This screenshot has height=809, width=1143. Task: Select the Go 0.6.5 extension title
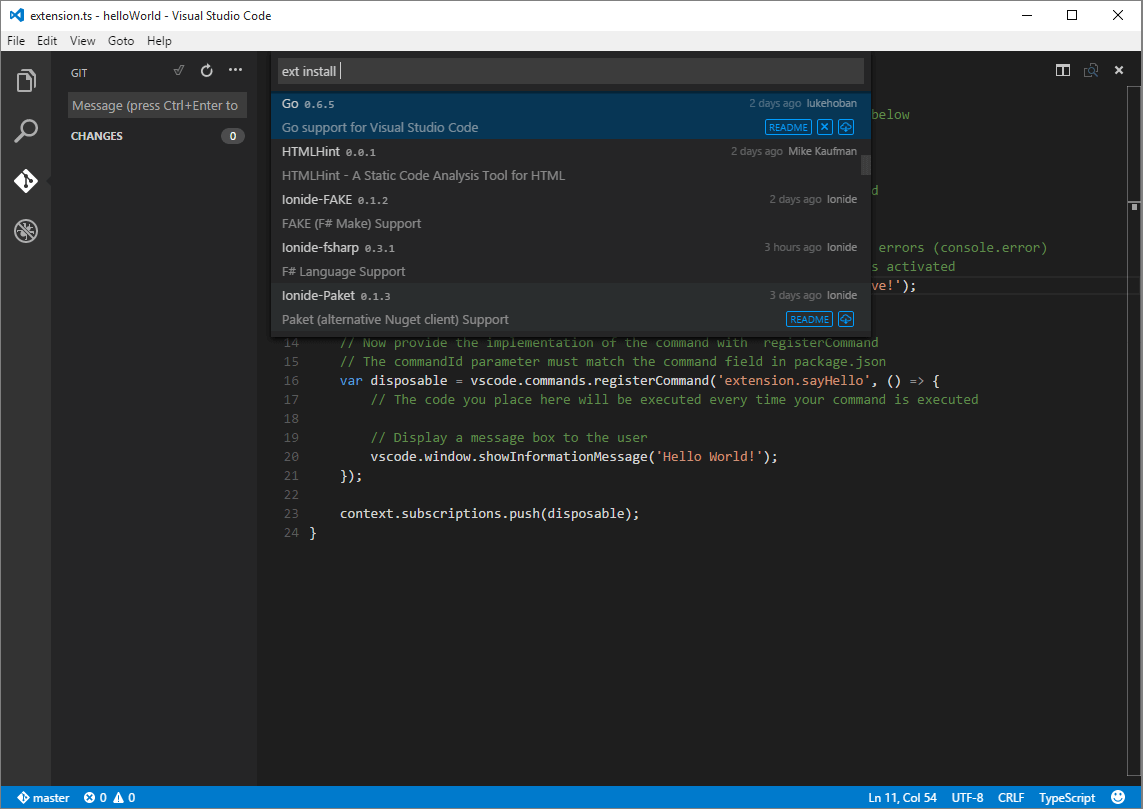pos(308,103)
